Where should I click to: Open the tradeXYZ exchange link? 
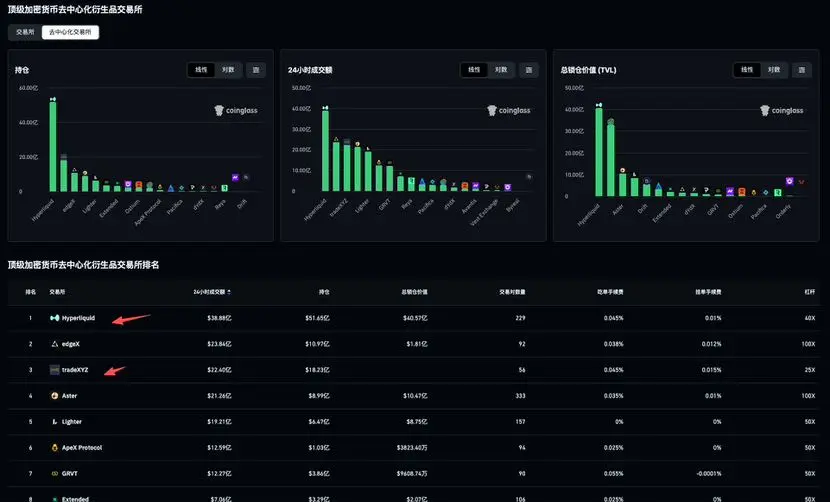(x=75, y=370)
